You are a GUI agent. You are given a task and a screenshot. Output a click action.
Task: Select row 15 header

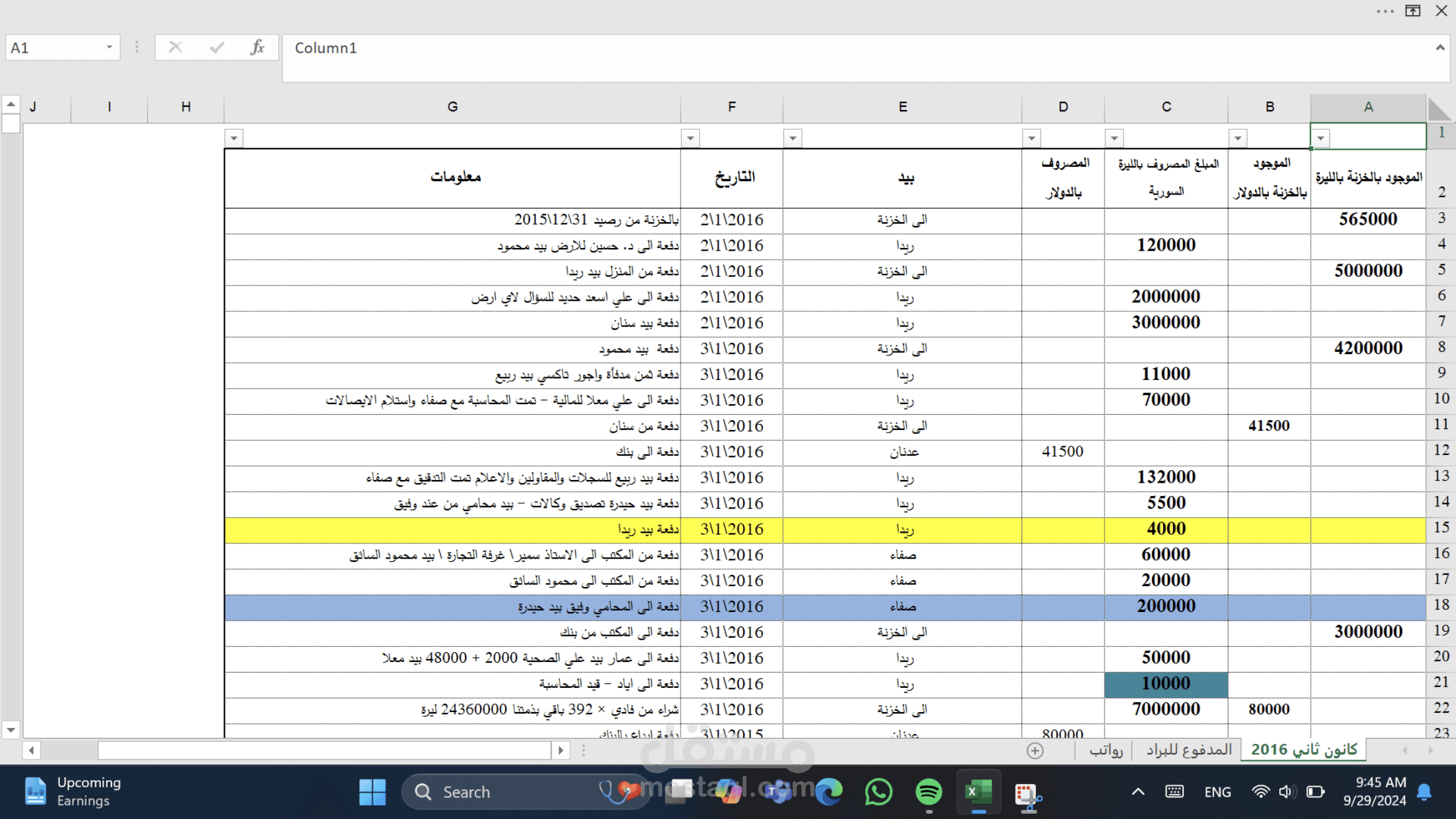click(1441, 528)
